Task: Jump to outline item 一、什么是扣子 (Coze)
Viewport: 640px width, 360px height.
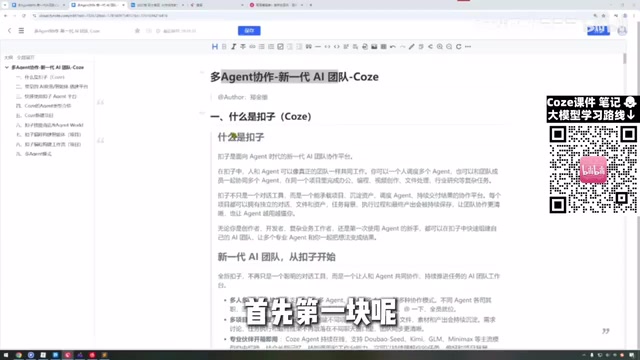Action: 40,77
